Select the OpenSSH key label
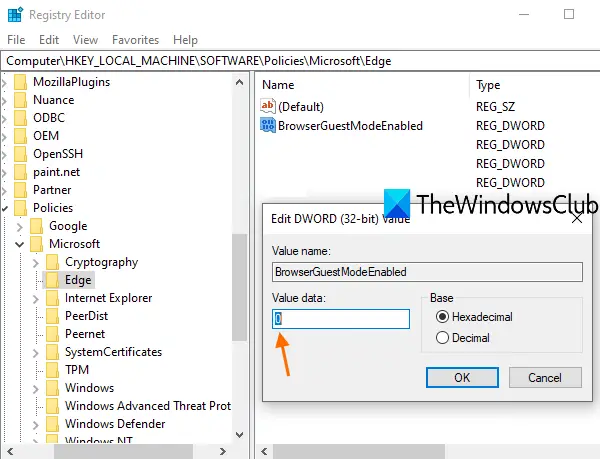600x459 pixels. (x=58, y=154)
